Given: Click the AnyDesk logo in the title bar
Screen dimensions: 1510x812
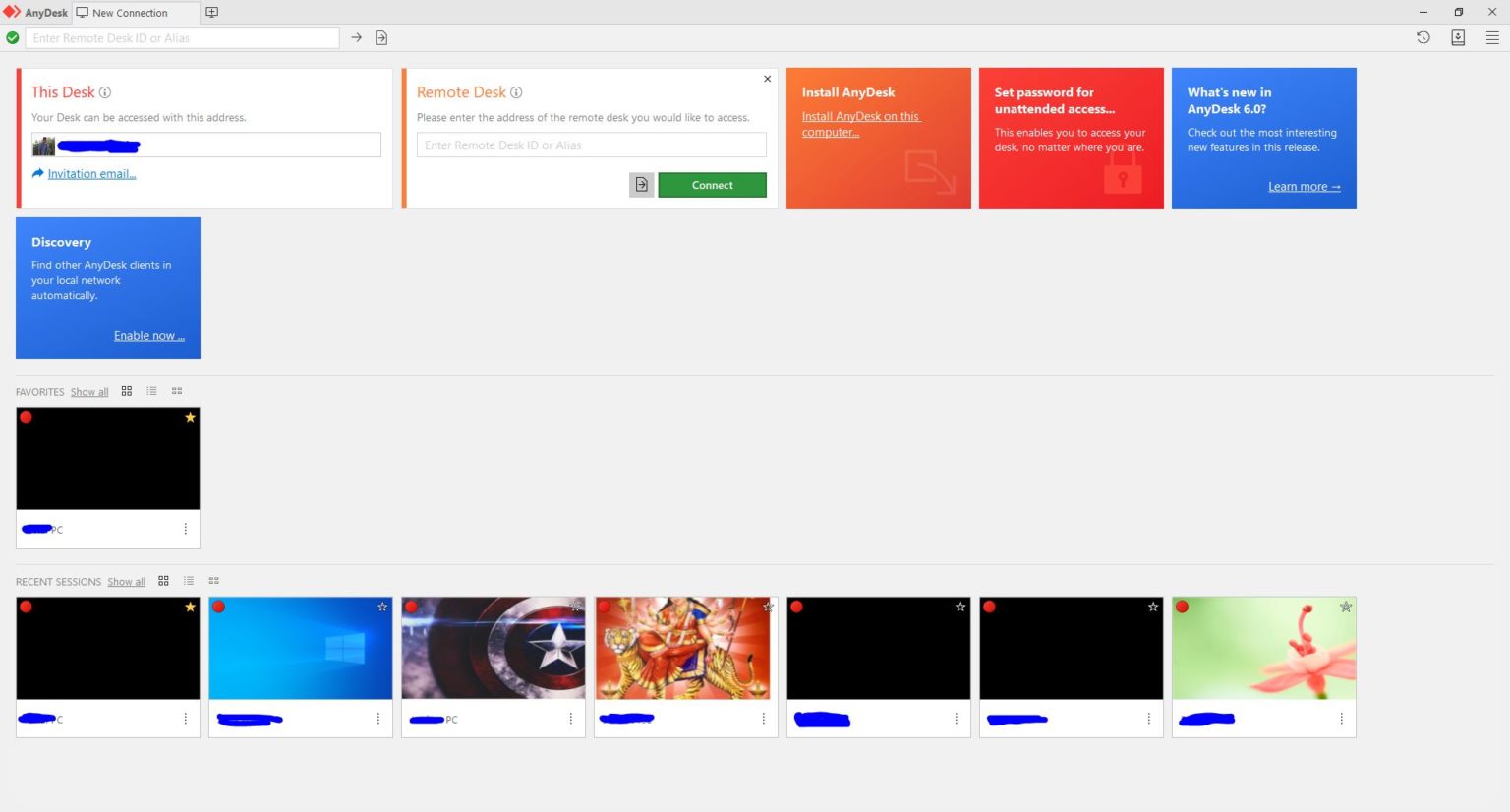Looking at the screenshot, I should click(12, 12).
